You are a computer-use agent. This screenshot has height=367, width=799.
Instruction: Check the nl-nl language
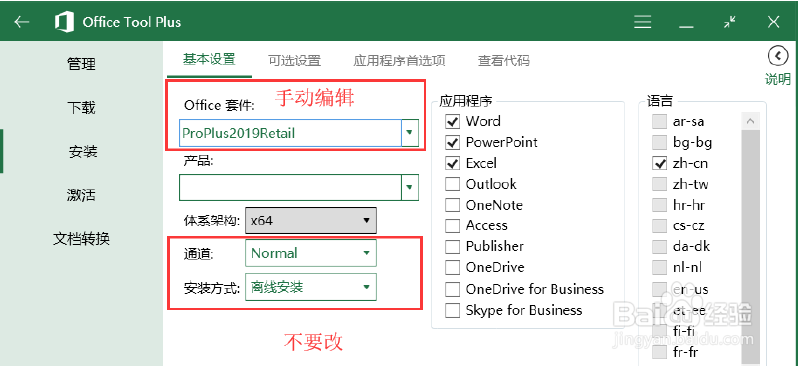659,267
